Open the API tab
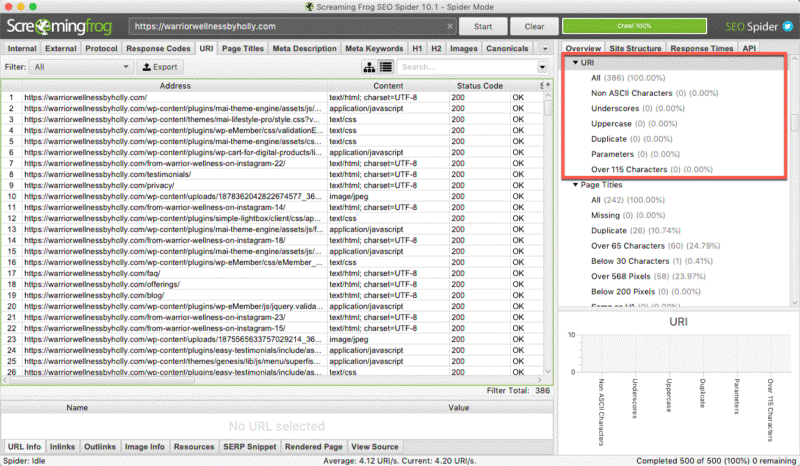 tap(749, 48)
